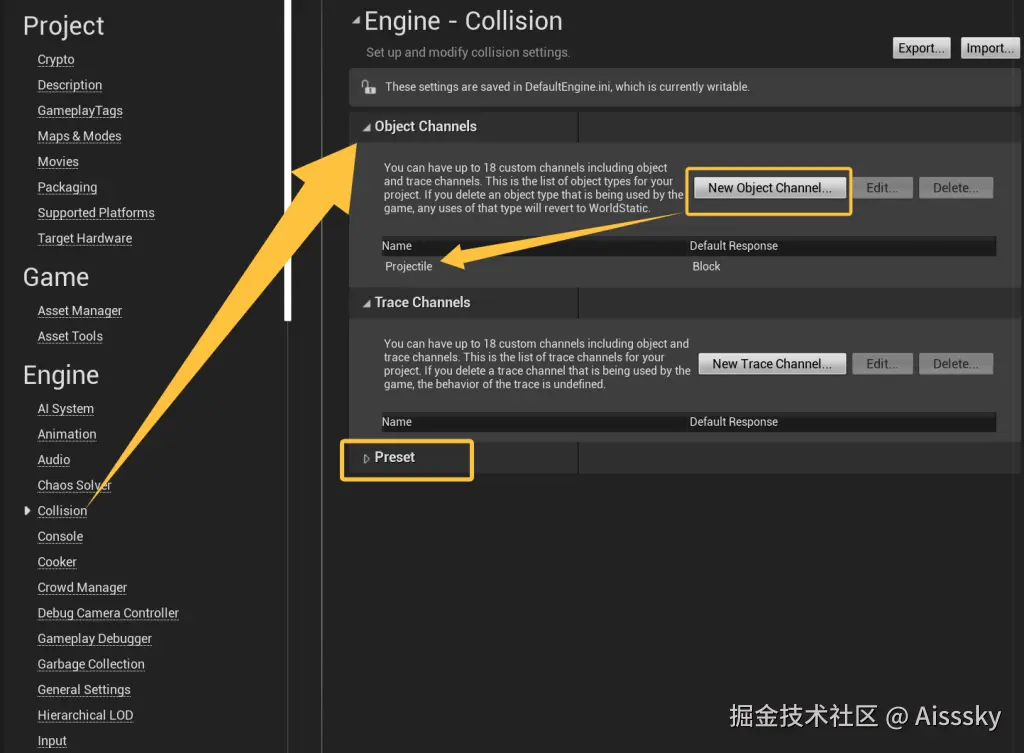
Task: Open Supported Platforms settings
Action: coord(96,213)
